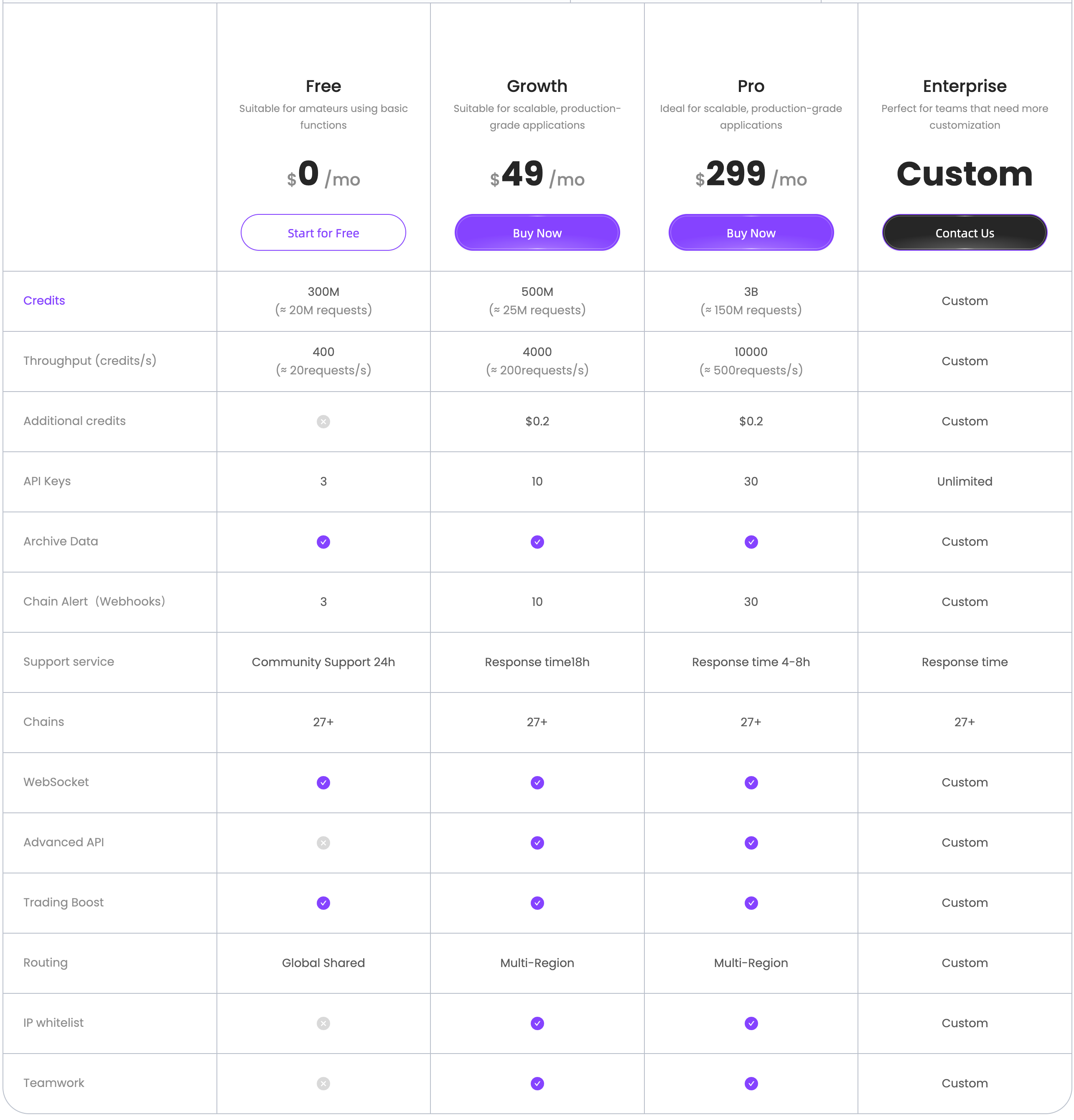Select the Credits row label
Screen dimensions: 1074x1120
44,300
